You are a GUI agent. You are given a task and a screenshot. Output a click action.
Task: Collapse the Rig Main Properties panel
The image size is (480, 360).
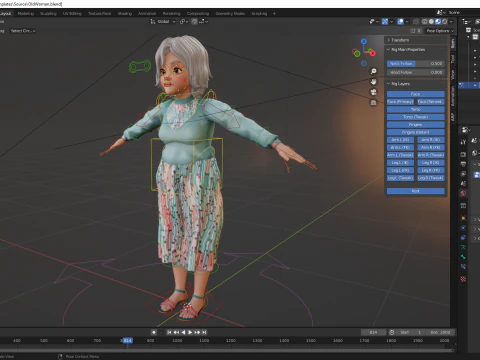(416, 50)
